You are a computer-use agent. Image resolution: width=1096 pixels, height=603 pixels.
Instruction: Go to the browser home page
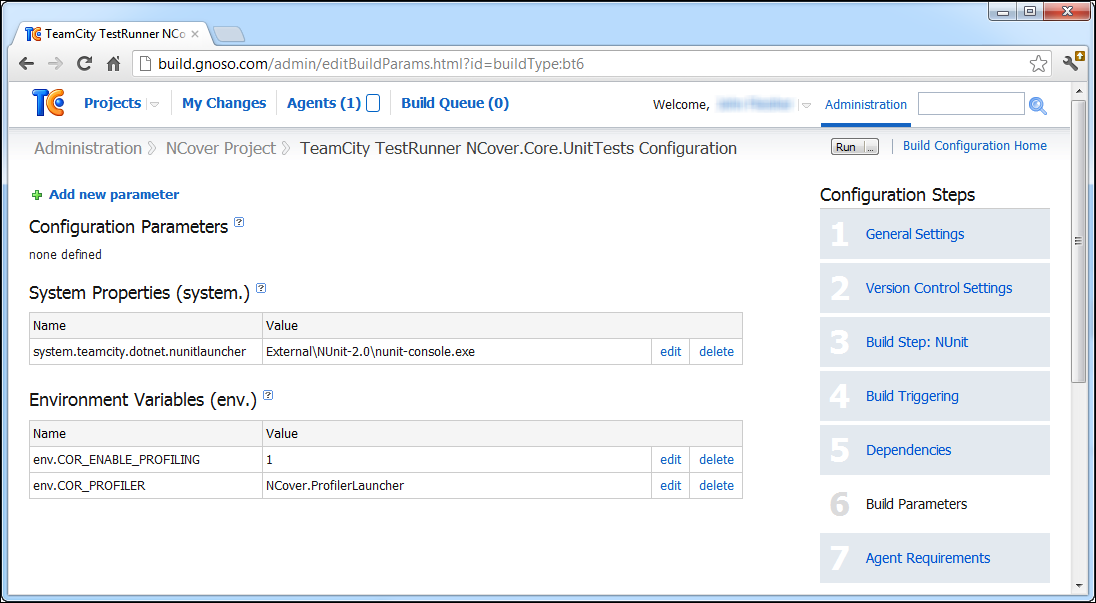click(x=114, y=64)
